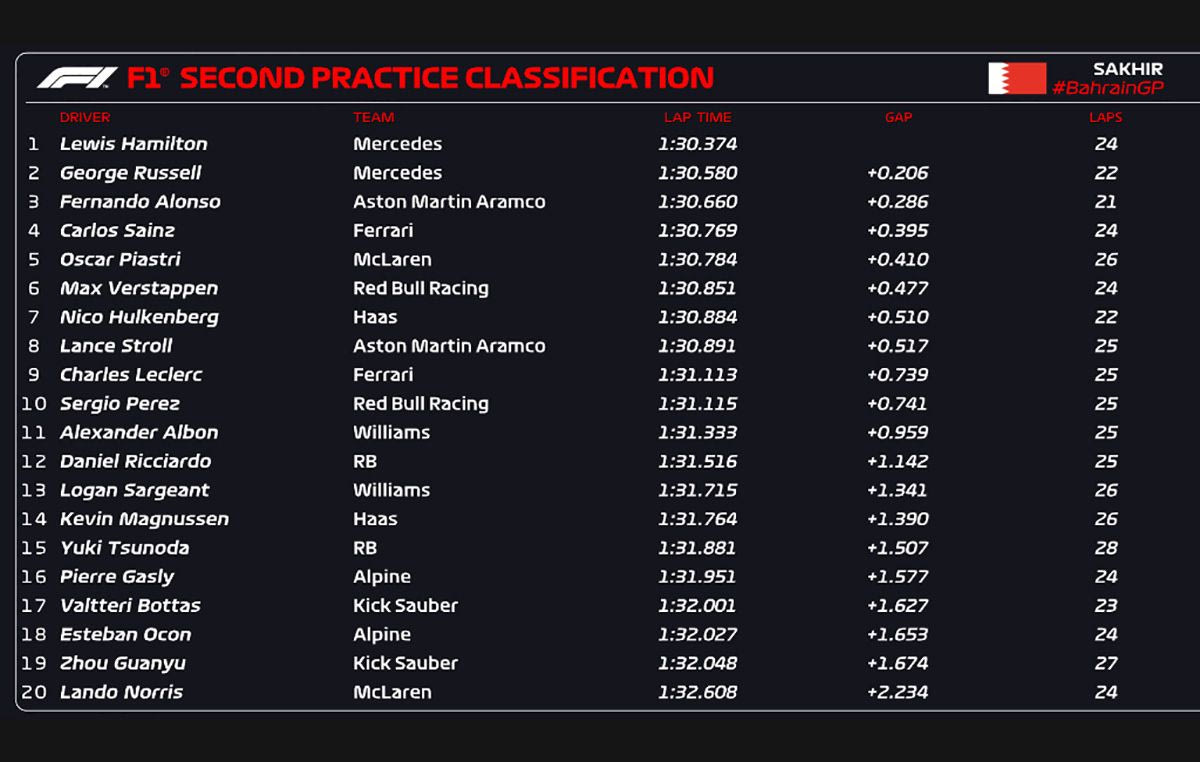The height and width of the screenshot is (762, 1200).
Task: Click the LAPS column header
Action: click(x=1105, y=118)
